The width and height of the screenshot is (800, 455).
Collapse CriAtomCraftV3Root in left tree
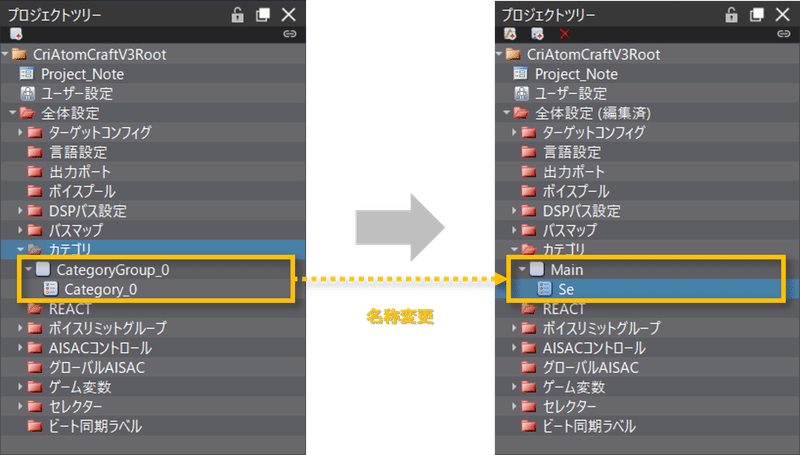coord(5,54)
